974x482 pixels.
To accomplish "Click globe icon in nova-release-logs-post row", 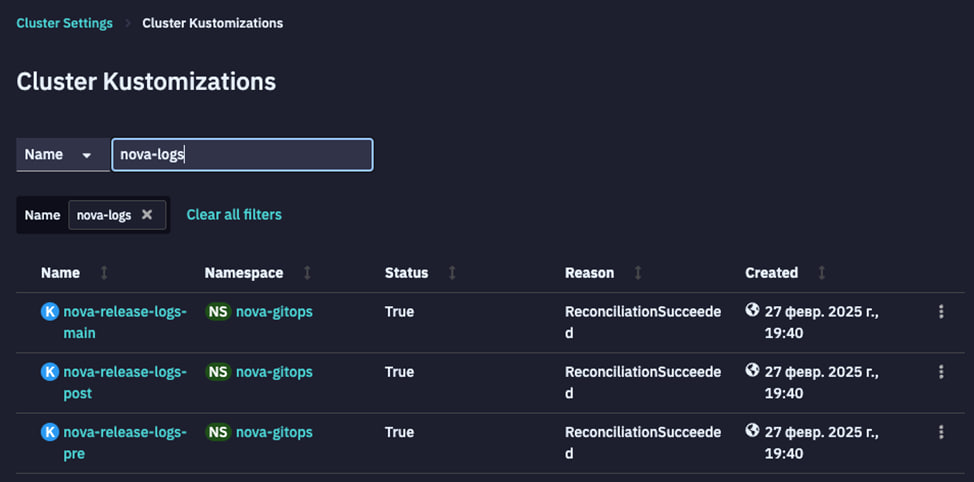I will click(x=752, y=370).
